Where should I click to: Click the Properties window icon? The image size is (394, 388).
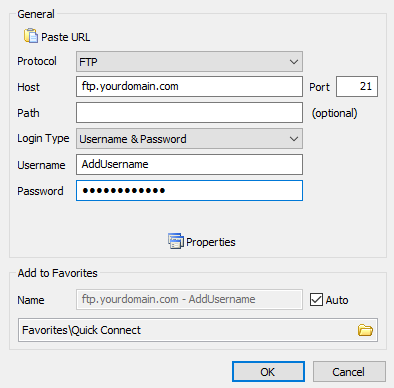tap(176, 241)
